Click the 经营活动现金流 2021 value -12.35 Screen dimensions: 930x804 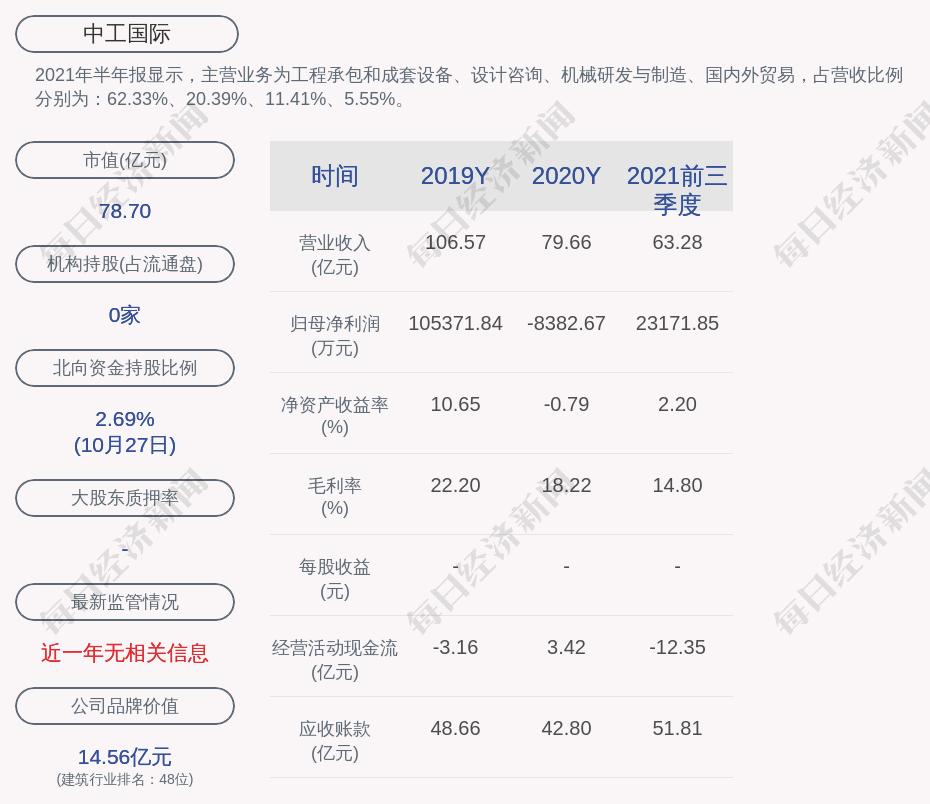(x=677, y=647)
